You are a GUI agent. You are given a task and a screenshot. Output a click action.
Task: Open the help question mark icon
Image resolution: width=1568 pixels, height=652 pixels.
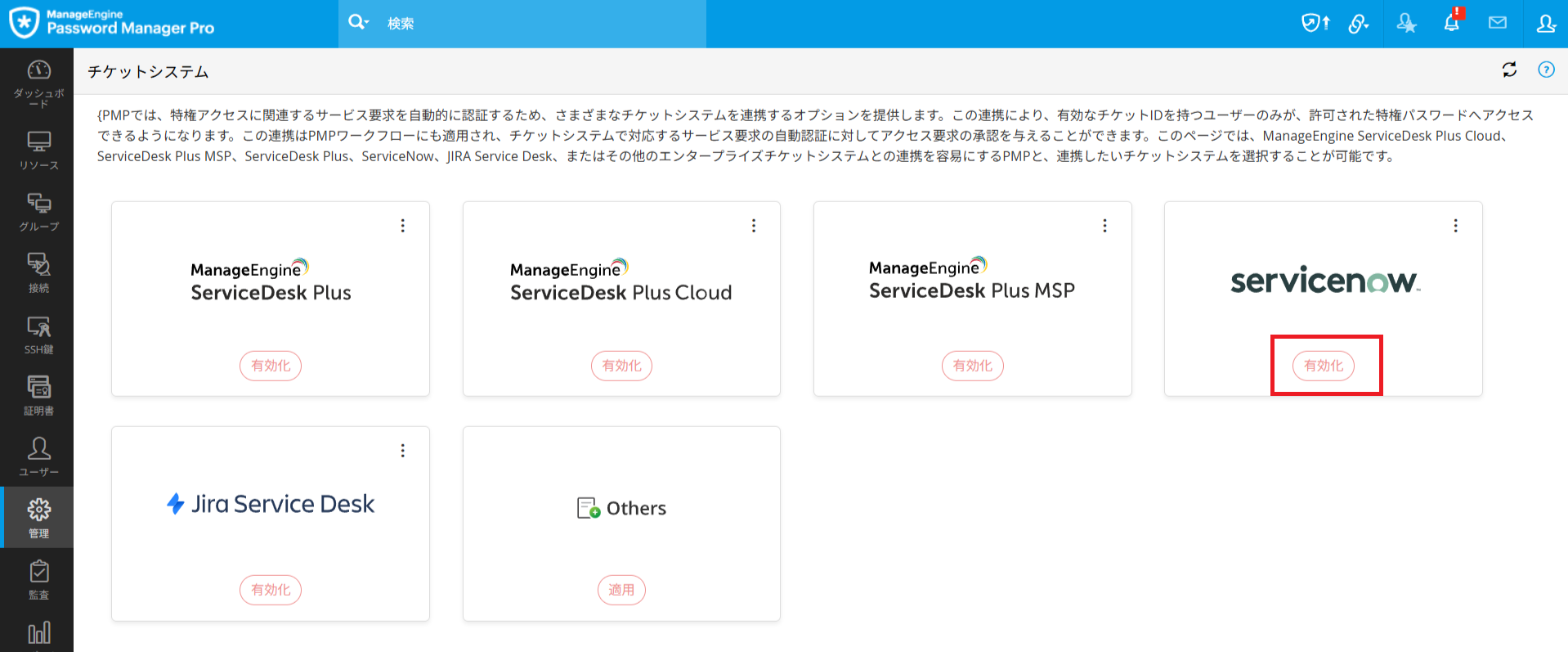pos(1546,70)
